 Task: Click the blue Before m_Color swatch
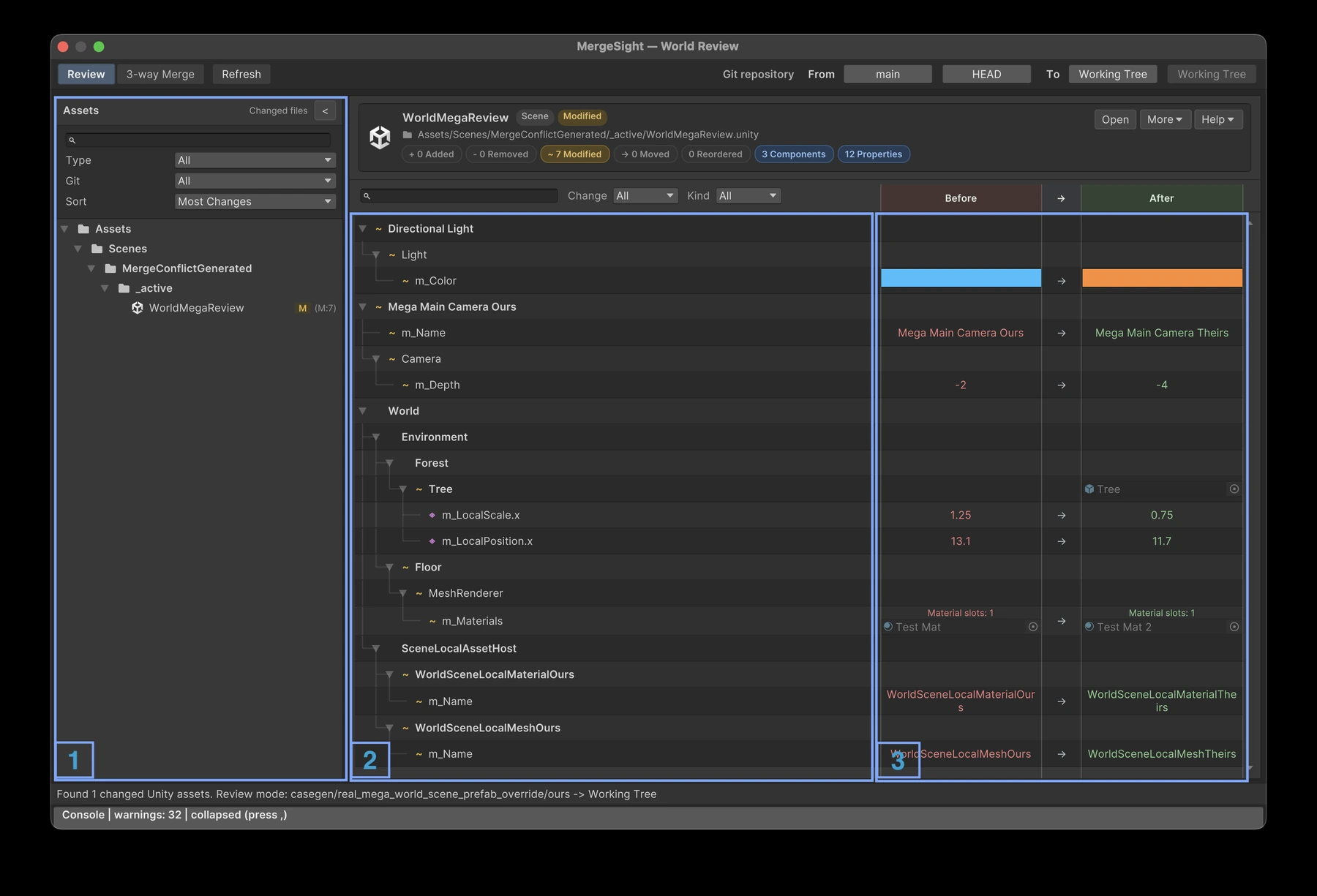click(x=961, y=278)
